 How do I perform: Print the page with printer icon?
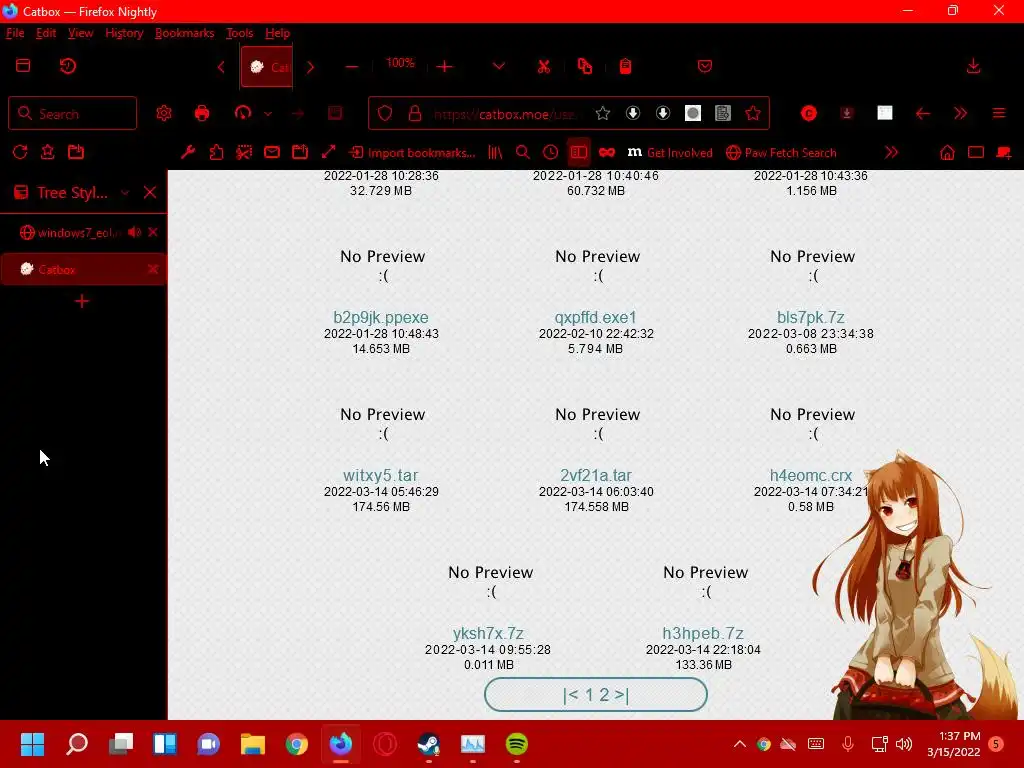[202, 114]
